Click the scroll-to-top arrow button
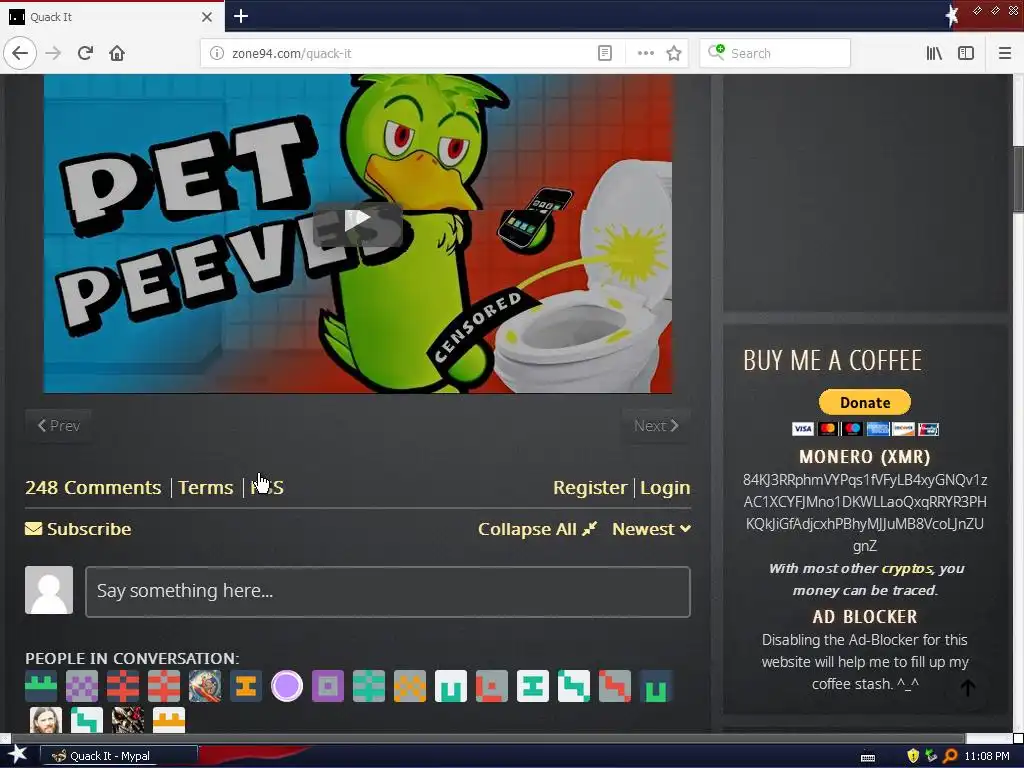Image resolution: width=1024 pixels, height=768 pixels. click(968, 687)
